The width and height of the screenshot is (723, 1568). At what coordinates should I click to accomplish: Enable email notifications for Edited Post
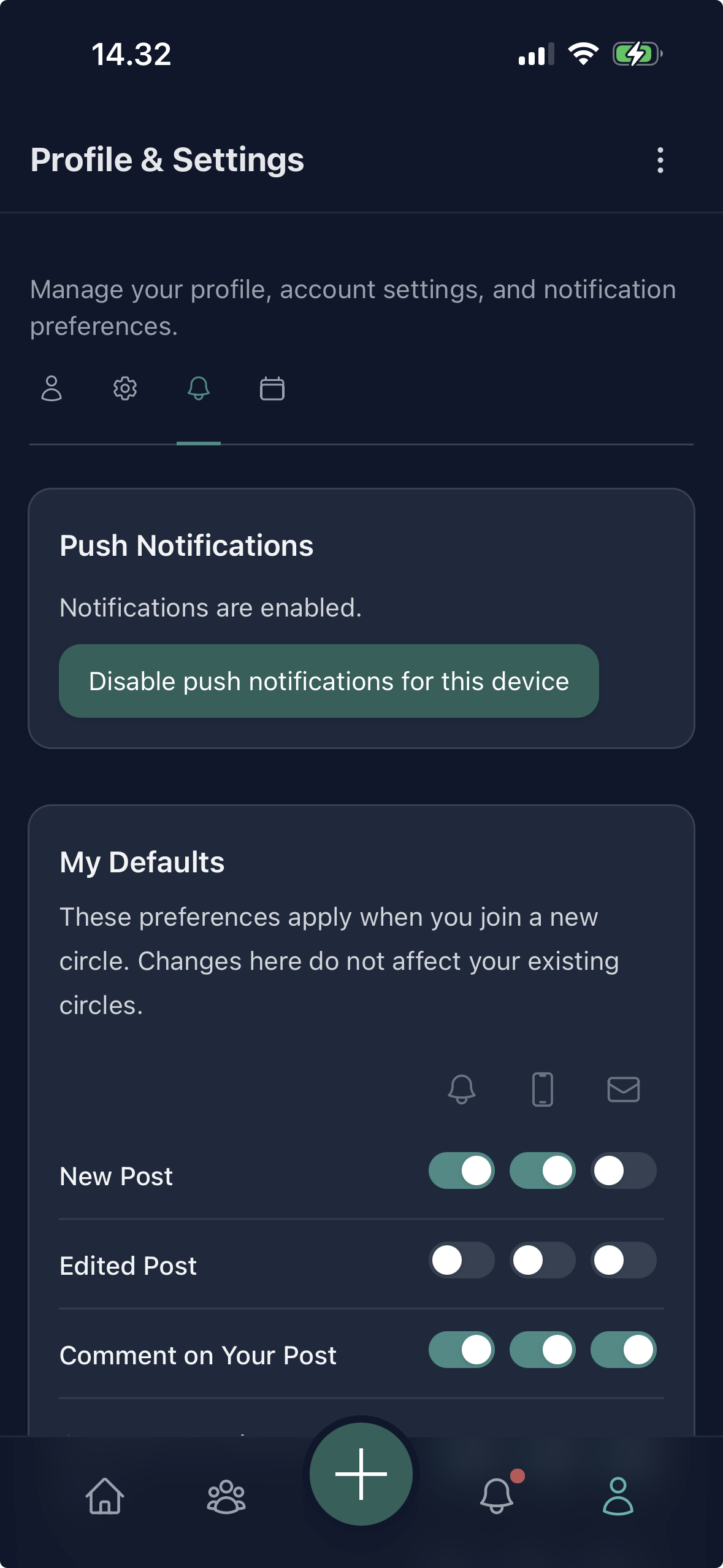coord(624,1261)
